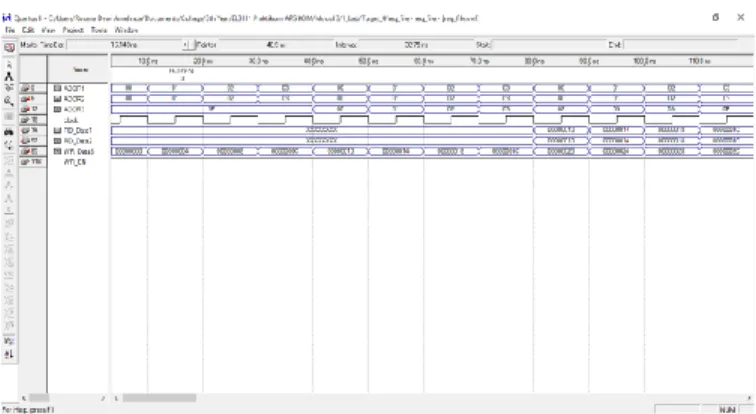The image size is (756, 414).
Task: Click the Start time field
Action: click(x=548, y=45)
